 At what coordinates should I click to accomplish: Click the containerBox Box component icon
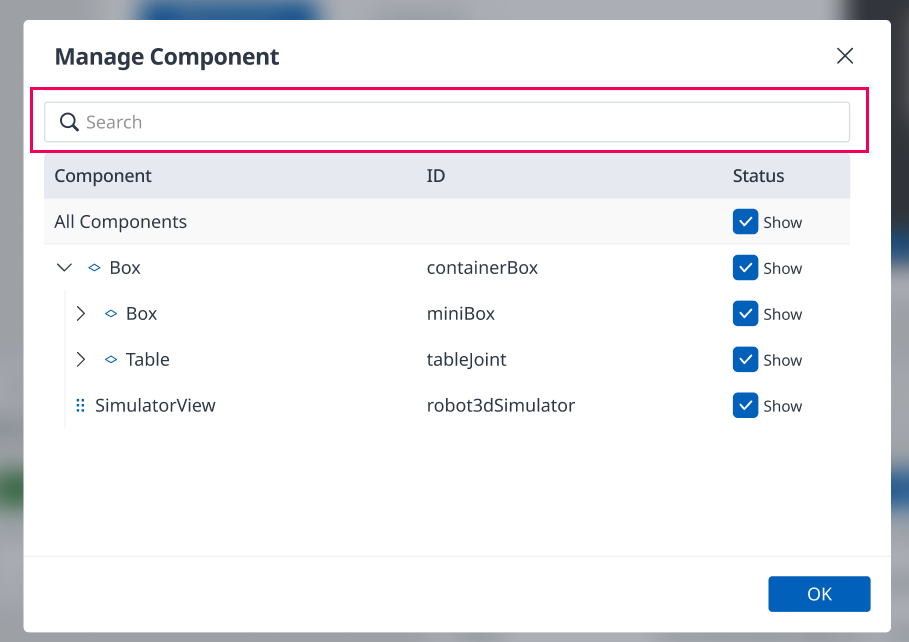pos(94,267)
